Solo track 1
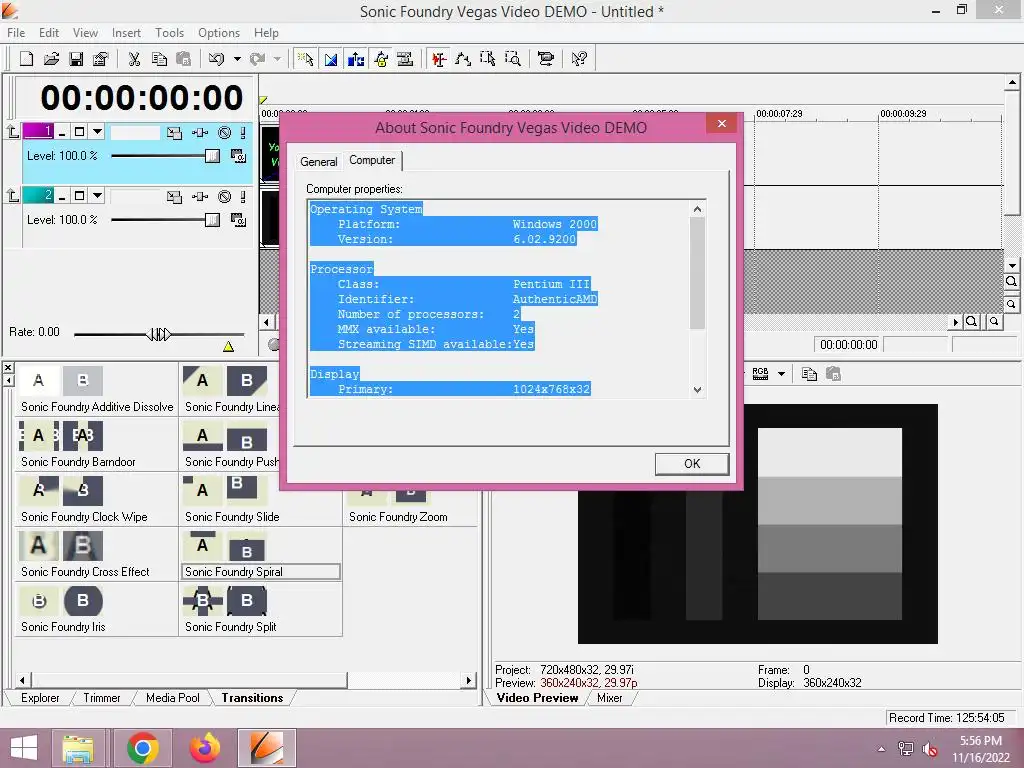The height and width of the screenshot is (768, 1024). [243, 133]
